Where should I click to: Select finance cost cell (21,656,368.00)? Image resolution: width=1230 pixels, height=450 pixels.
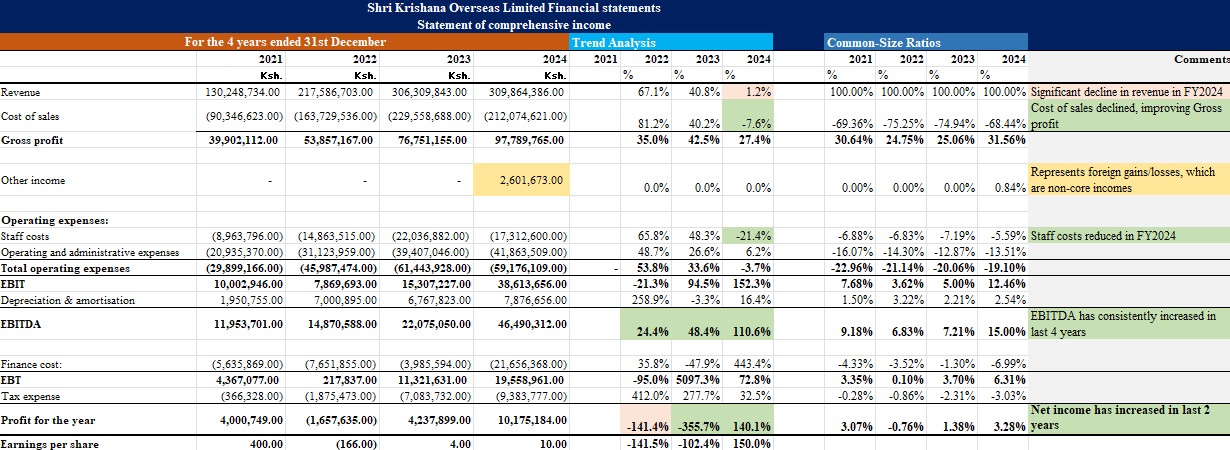tap(523, 365)
